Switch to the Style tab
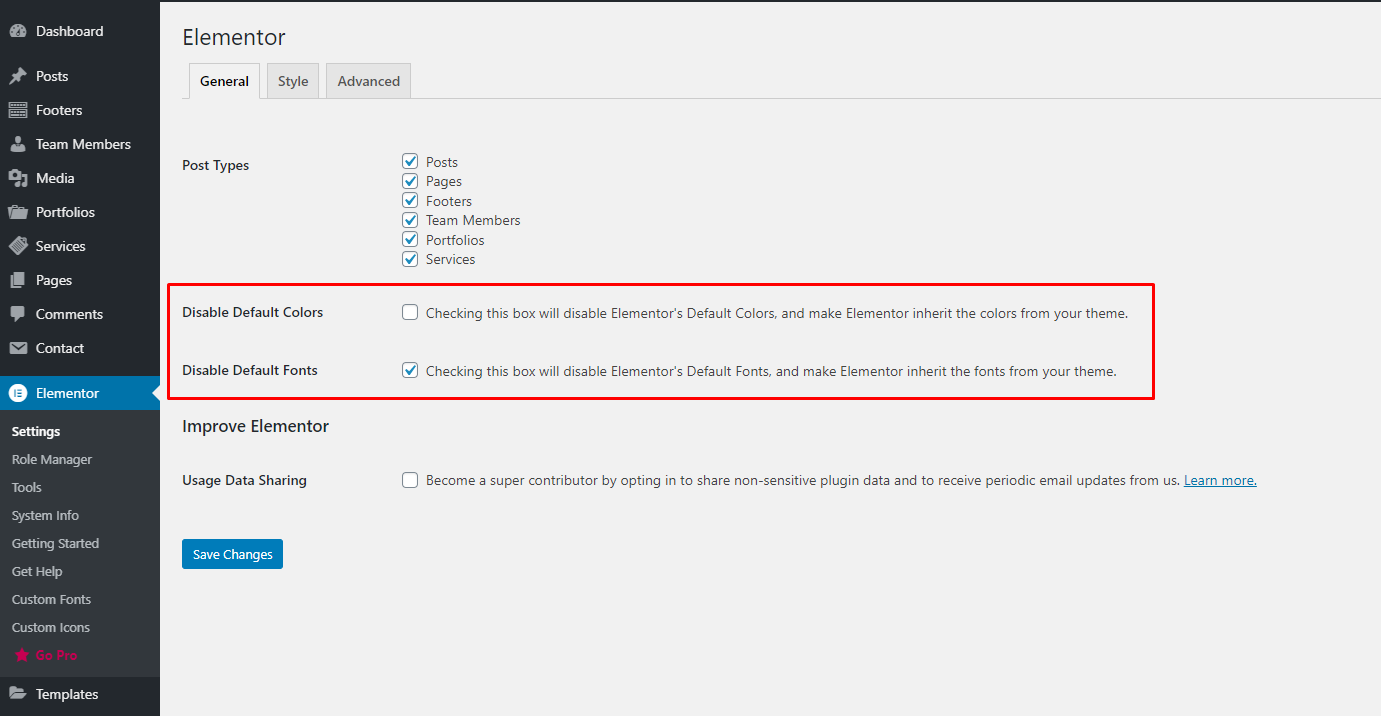Image resolution: width=1381 pixels, height=716 pixels. 293,82
